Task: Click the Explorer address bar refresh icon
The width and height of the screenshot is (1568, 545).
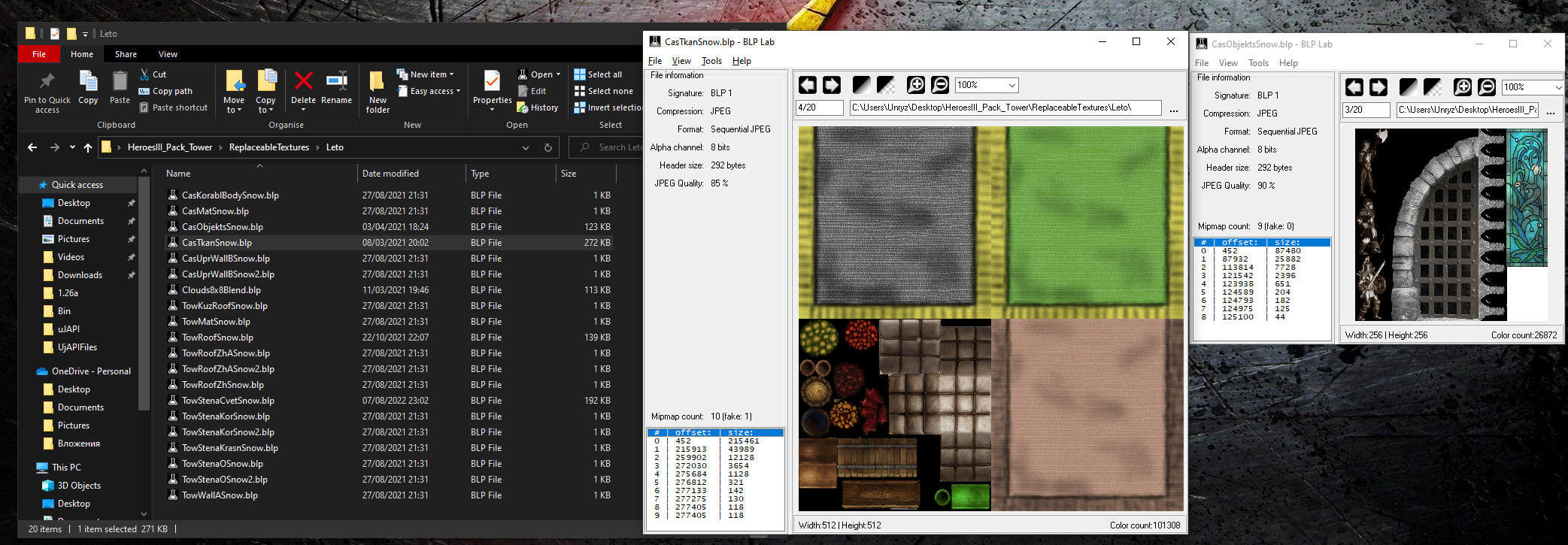Action: click(548, 148)
